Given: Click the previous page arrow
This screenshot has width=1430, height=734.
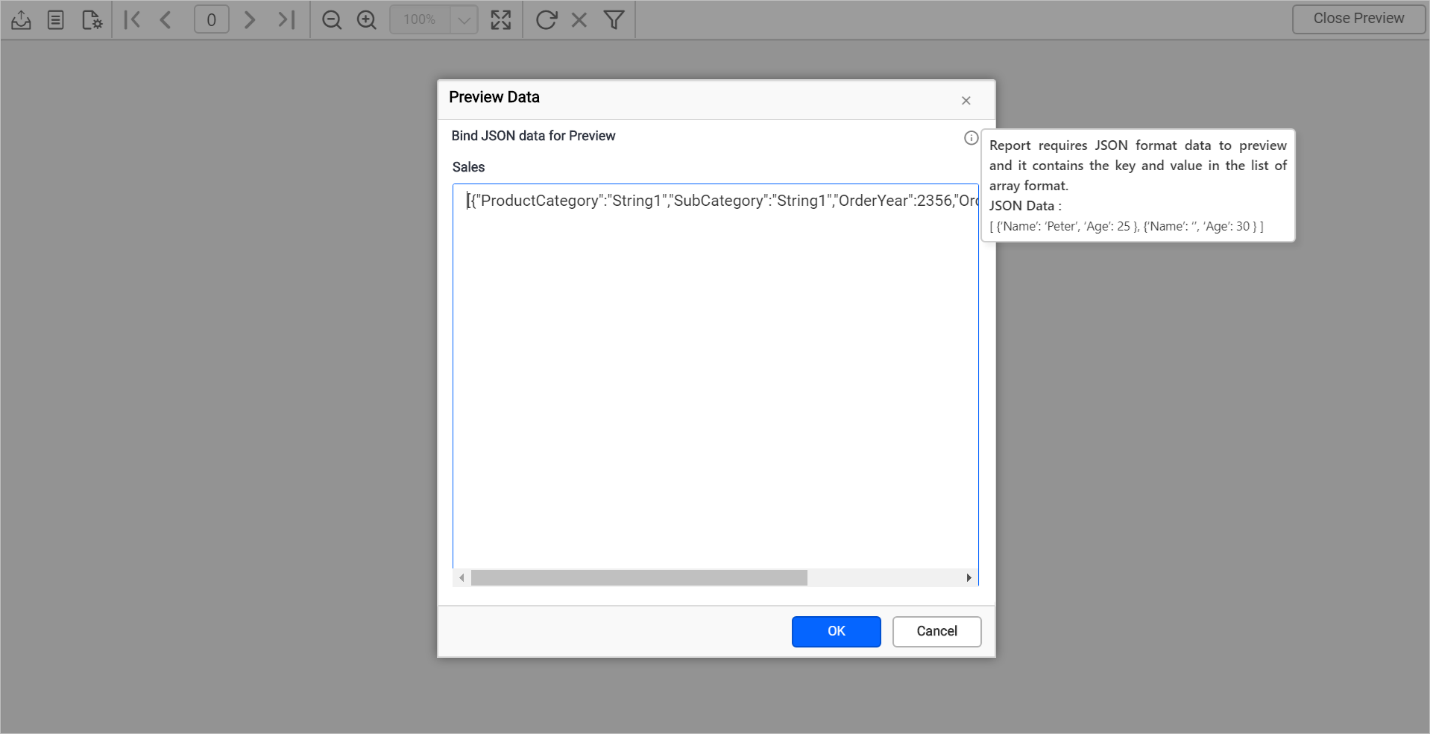Looking at the screenshot, I should click(166, 19).
